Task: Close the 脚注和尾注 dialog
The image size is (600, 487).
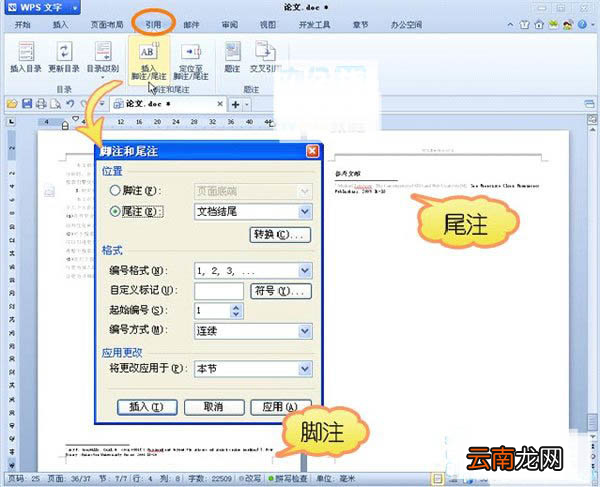Action: click(x=313, y=151)
